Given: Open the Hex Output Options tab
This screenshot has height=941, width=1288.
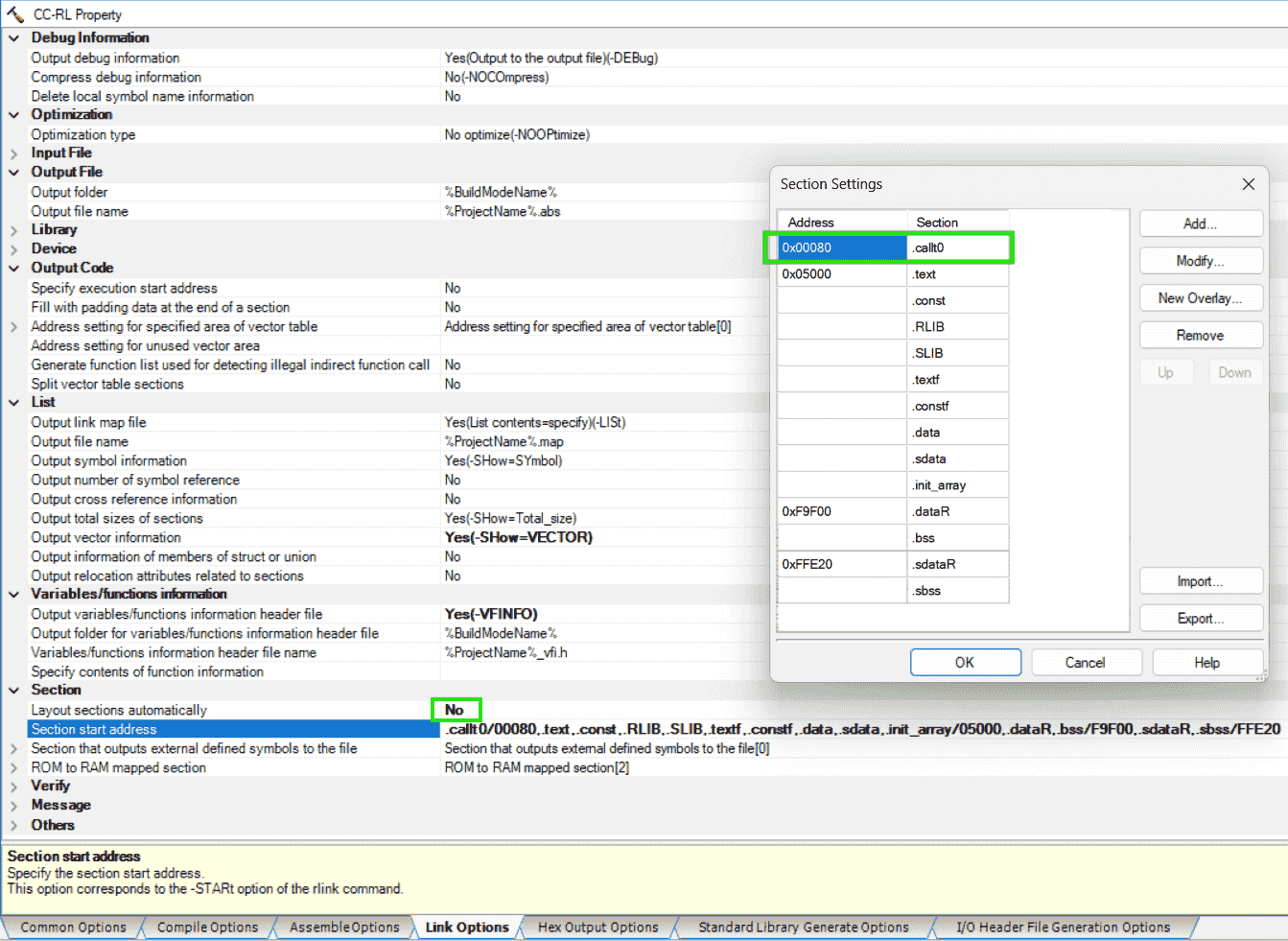Looking at the screenshot, I should [597, 928].
